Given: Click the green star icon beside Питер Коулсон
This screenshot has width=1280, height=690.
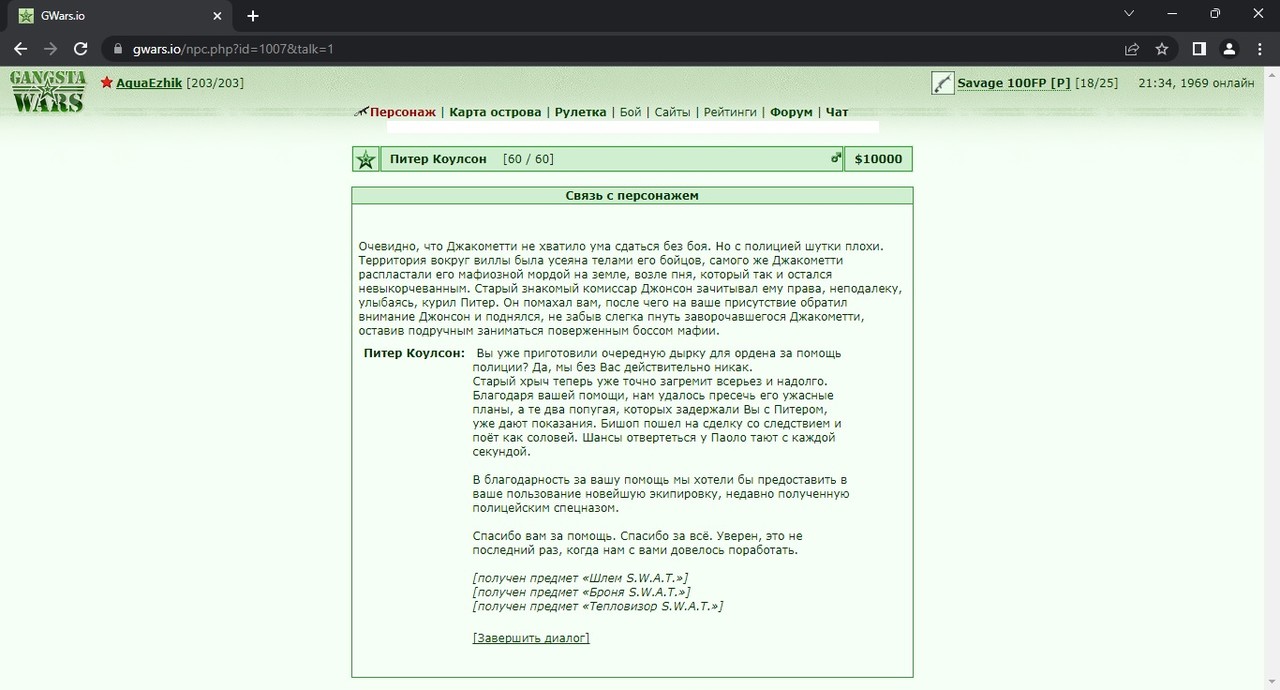Looking at the screenshot, I should pyautogui.click(x=366, y=160).
